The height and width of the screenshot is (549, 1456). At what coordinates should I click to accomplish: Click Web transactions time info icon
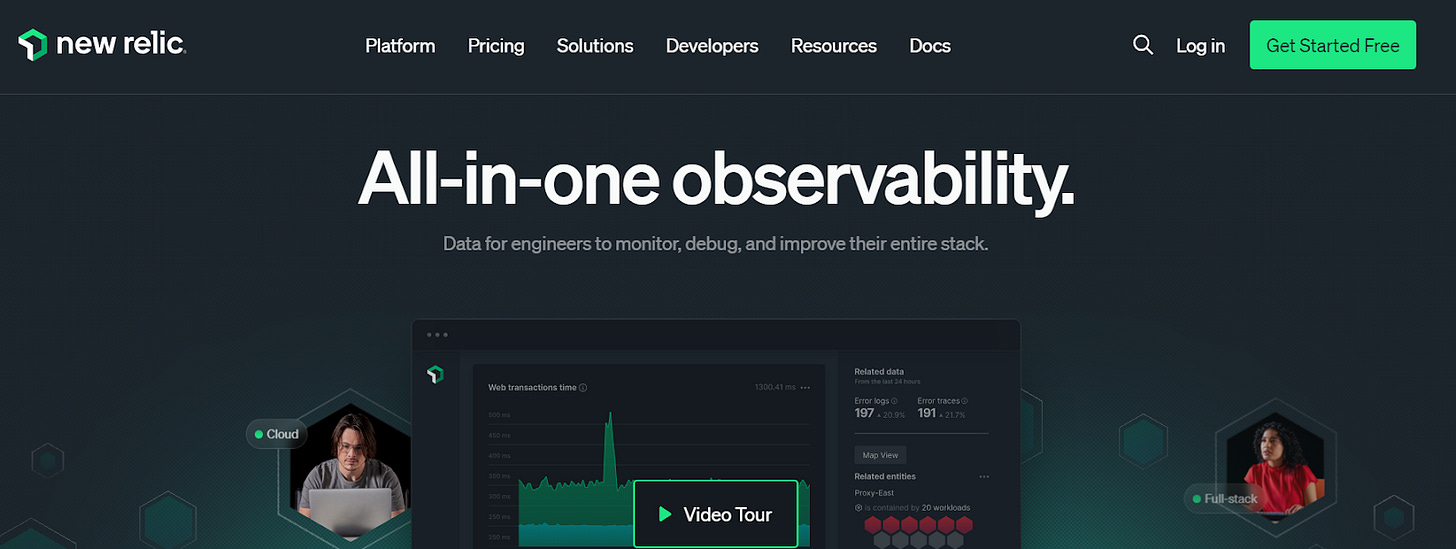pos(583,388)
